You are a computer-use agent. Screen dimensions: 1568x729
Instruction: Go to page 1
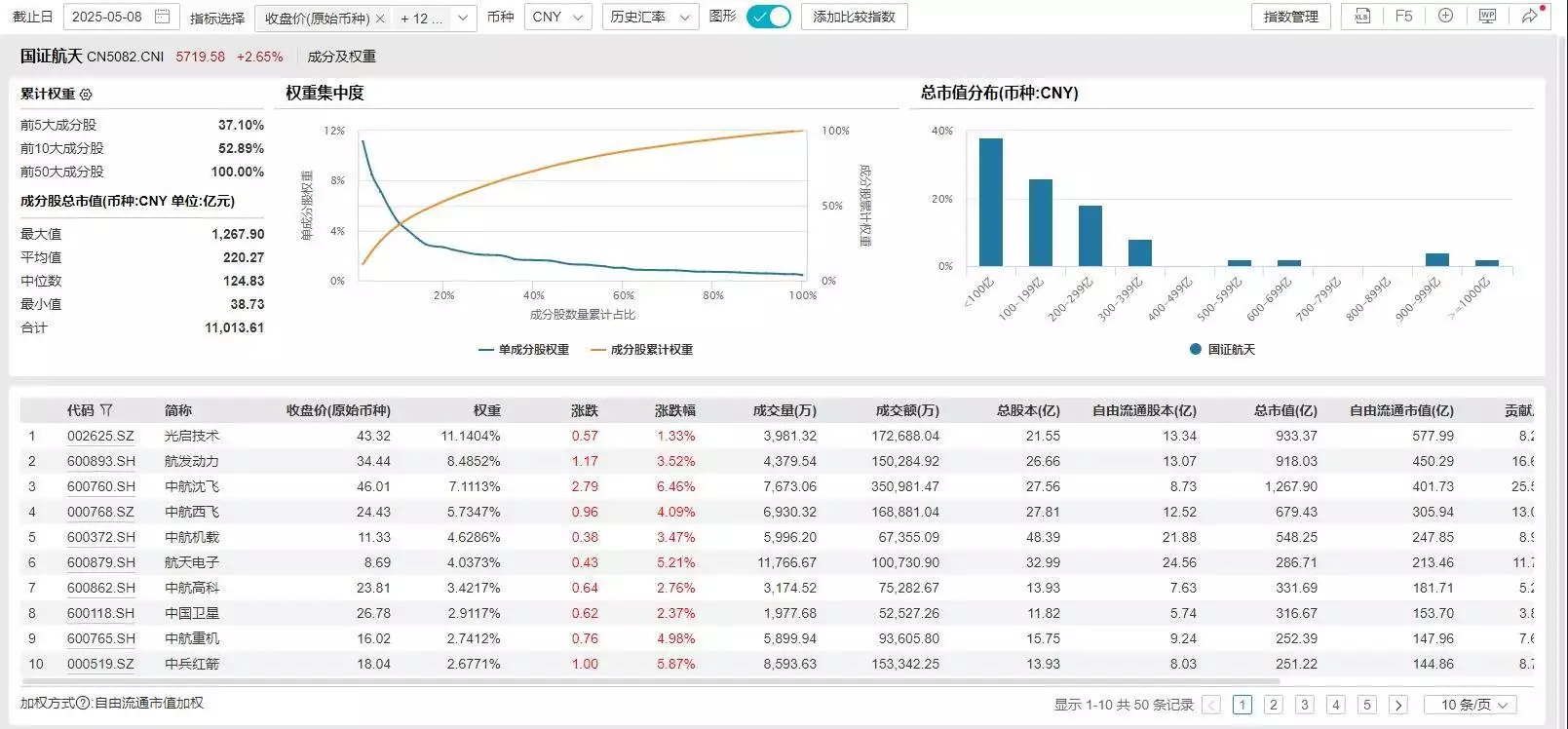[1243, 705]
